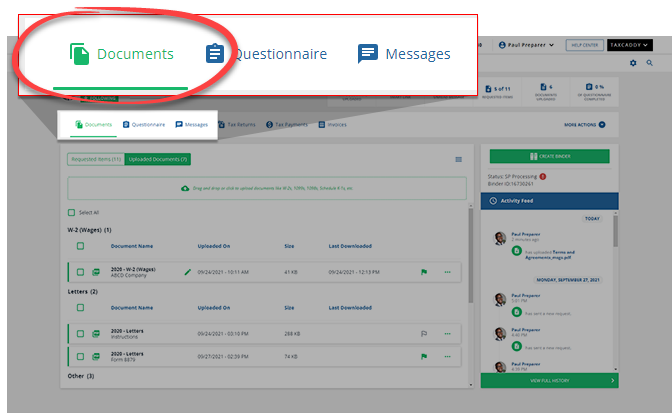Click the Document Name header in the W-2 section

(132, 246)
